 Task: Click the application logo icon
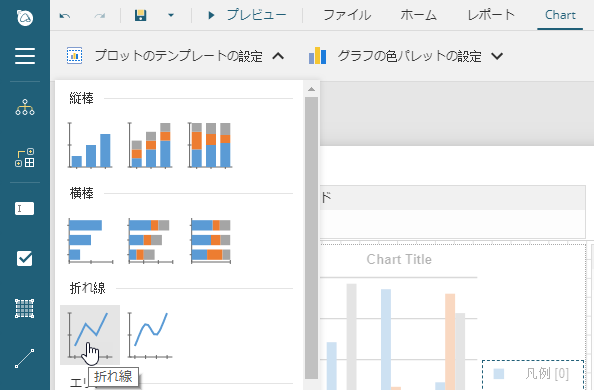[25, 17]
